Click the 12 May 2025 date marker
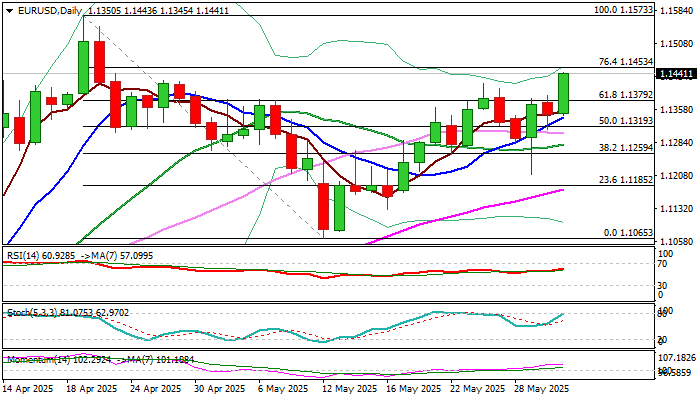Screen dimensions: 700x400 coord(350,388)
